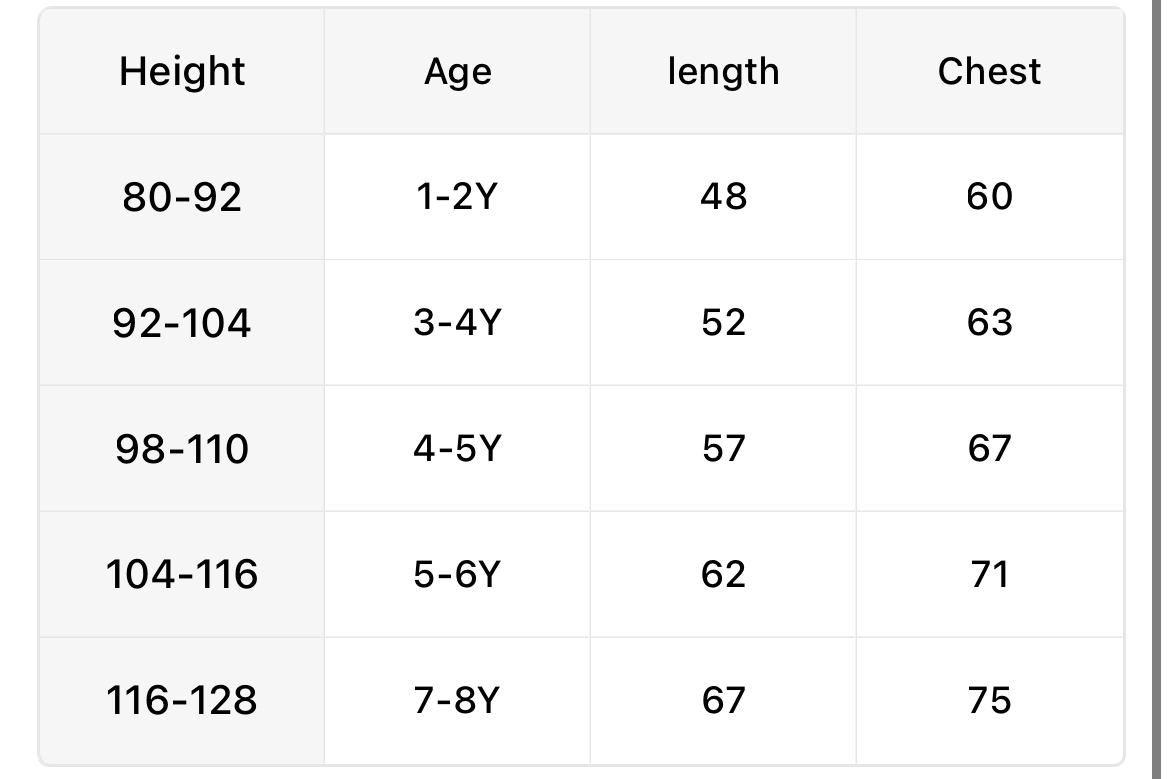Click the 7-8Y age cell
Screen dimensions: 1170x779
click(x=457, y=700)
